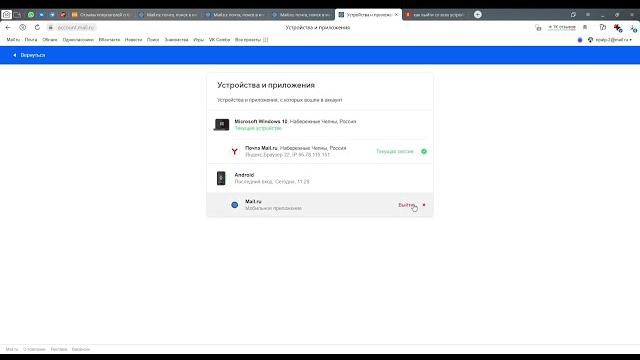Open VK Combo in the portal bar
Viewport: 640px width, 360px height.
220,40
